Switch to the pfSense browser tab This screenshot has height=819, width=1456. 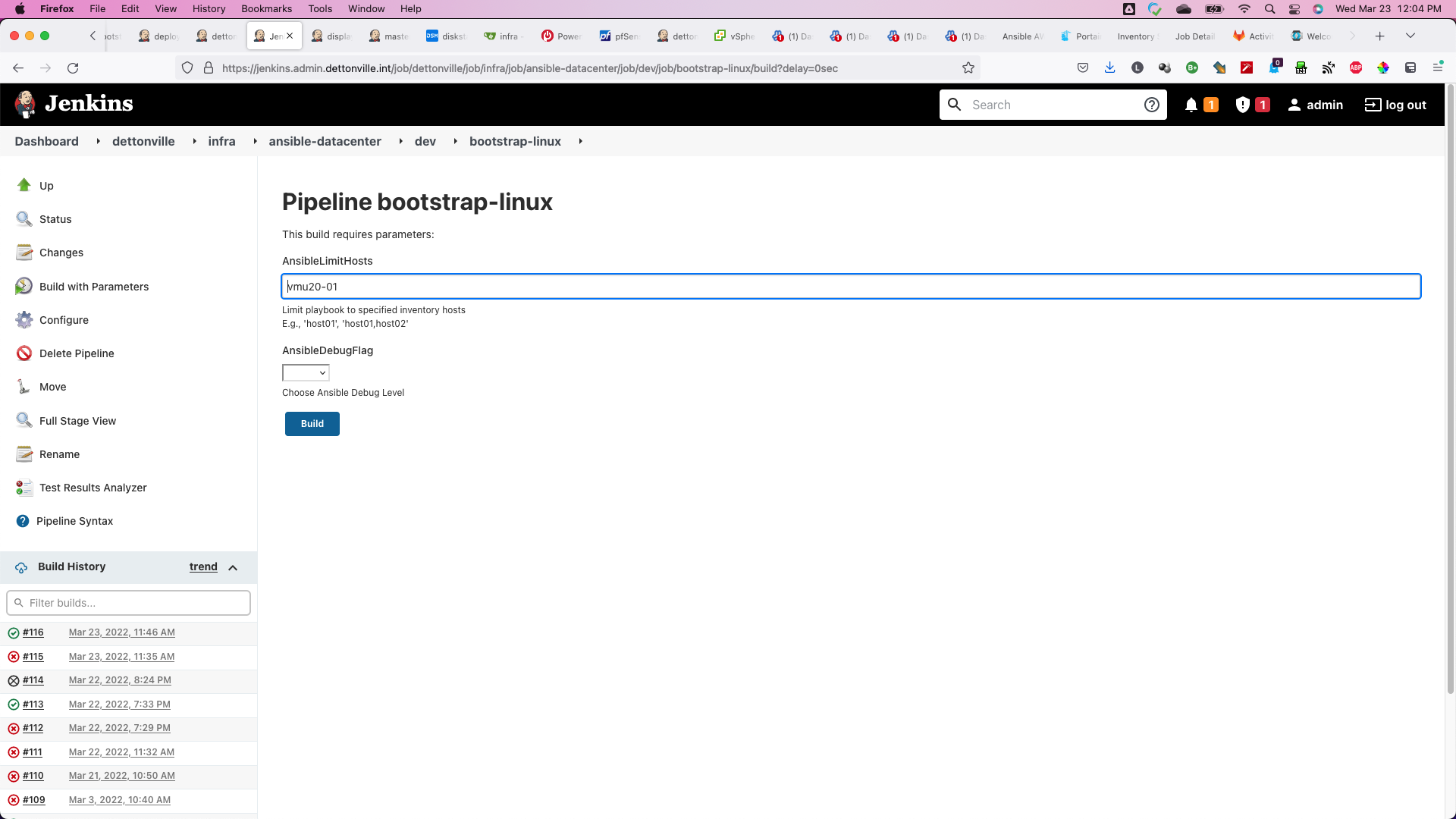click(x=619, y=36)
